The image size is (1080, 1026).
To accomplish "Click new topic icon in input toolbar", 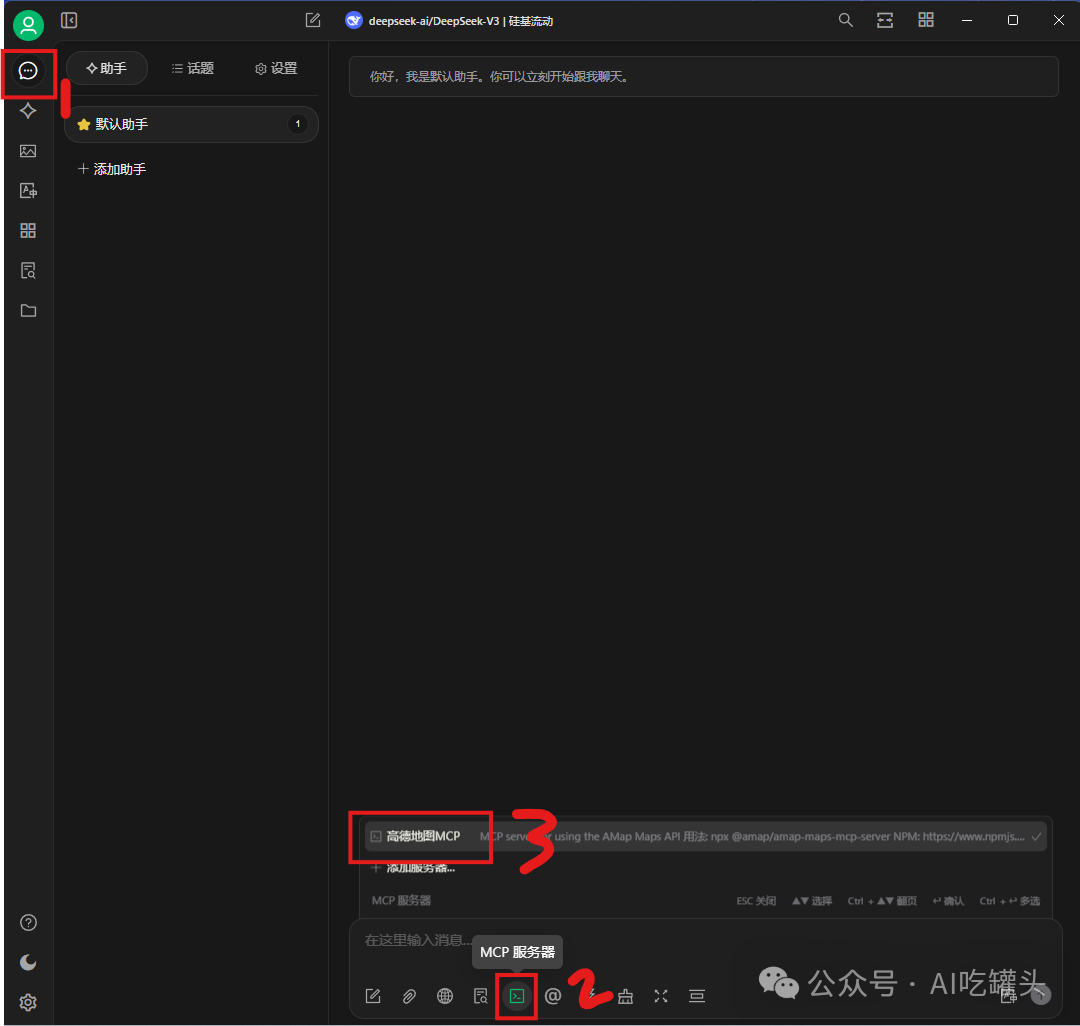I will [373, 996].
